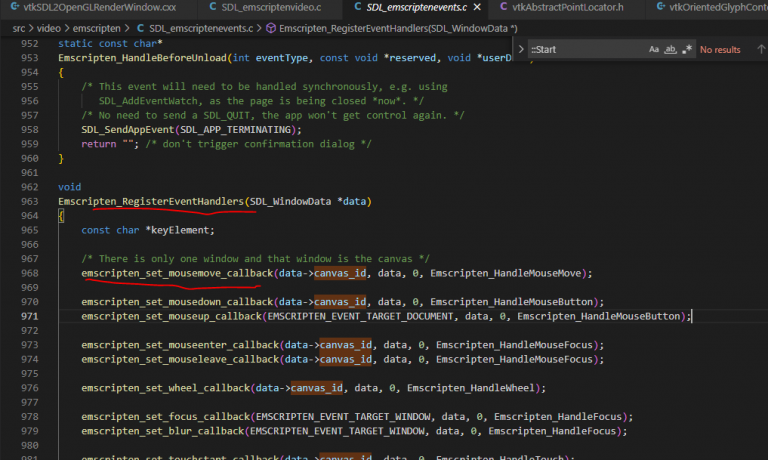Select the SDL_emscriptenevents.c tab
The image size is (768, 460).
pyautogui.click(x=416, y=7)
